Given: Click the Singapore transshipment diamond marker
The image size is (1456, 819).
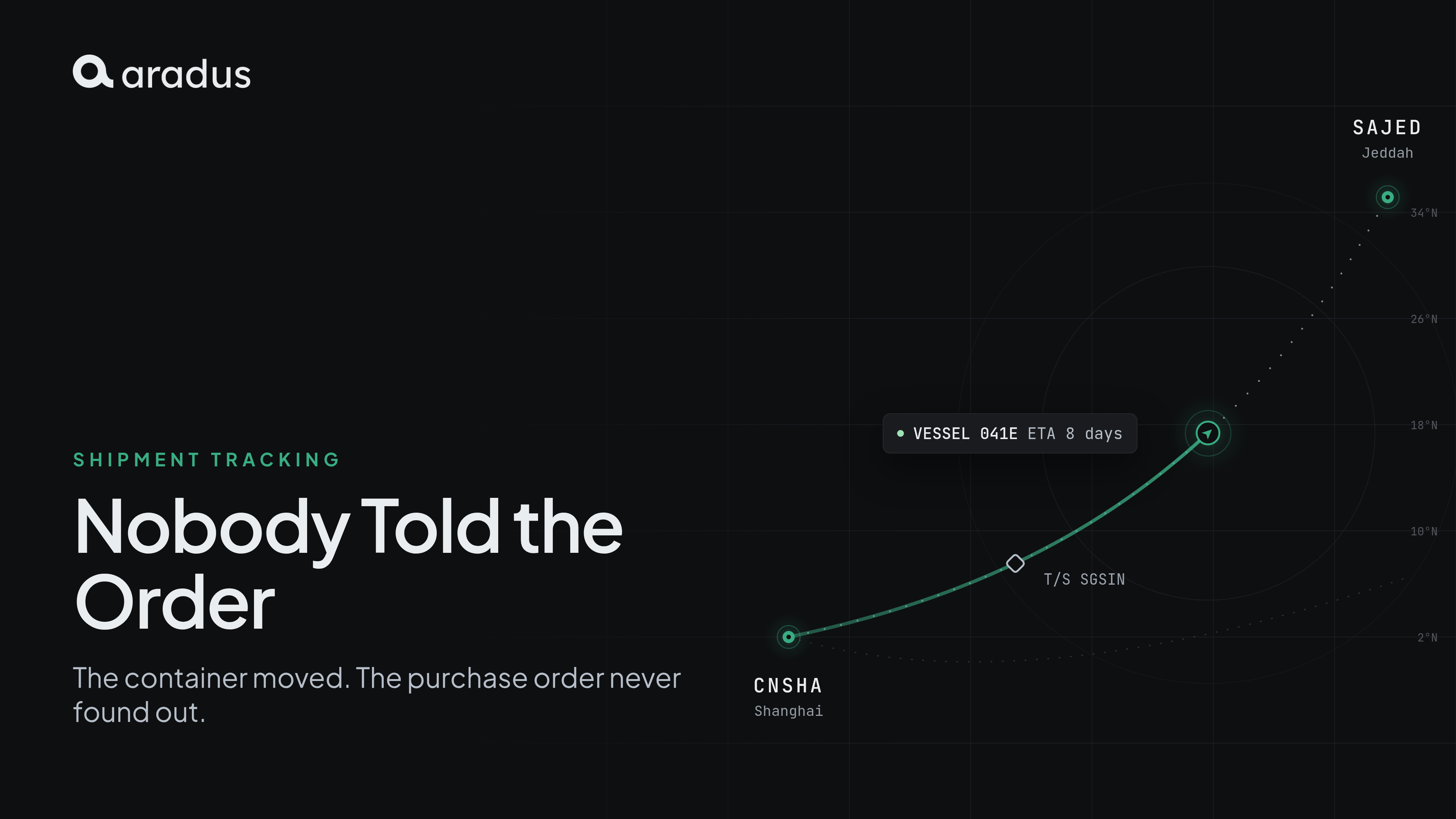Looking at the screenshot, I should click(1015, 563).
